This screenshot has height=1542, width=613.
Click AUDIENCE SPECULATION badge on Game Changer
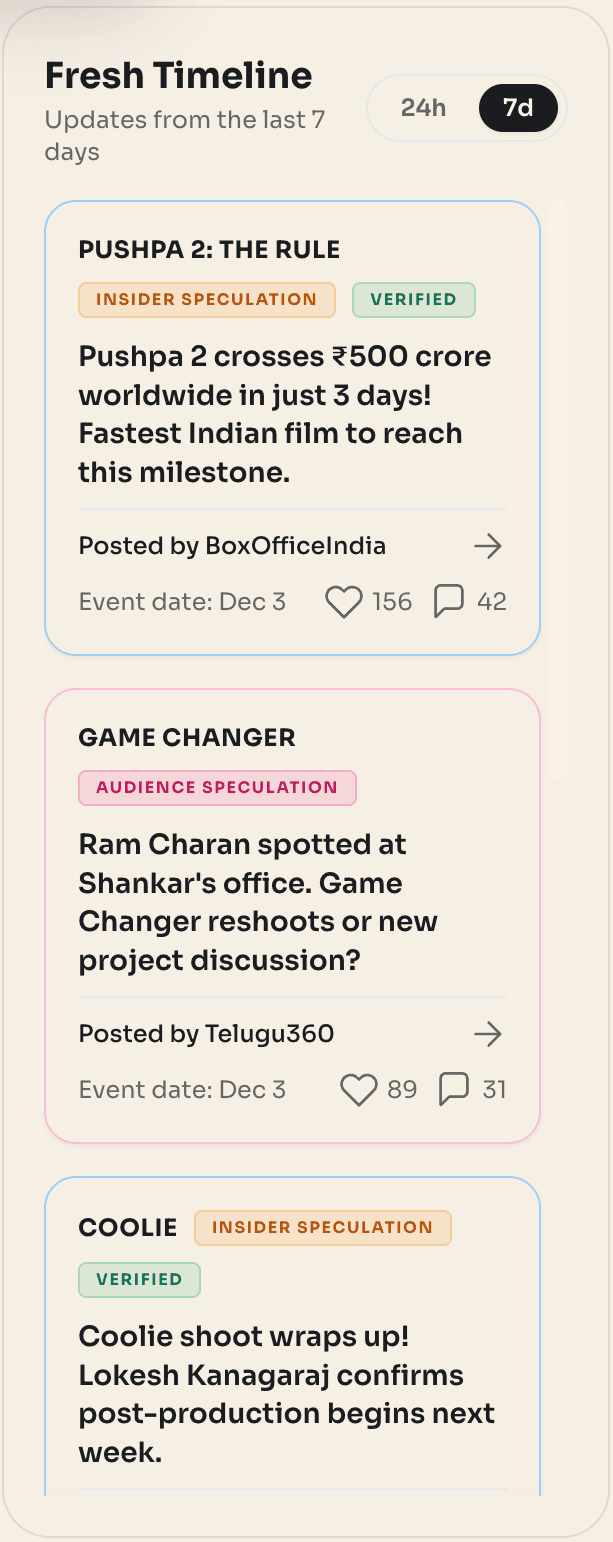[218, 787]
